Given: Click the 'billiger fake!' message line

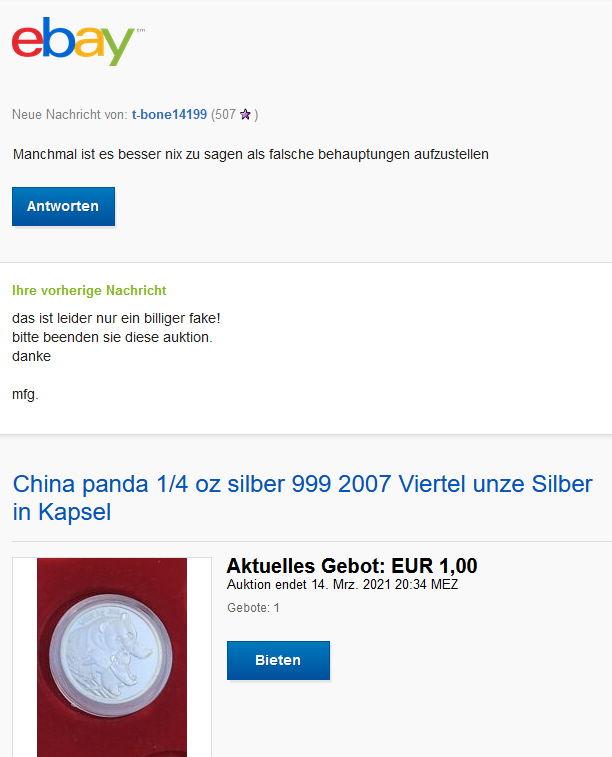Looking at the screenshot, I should click(x=116, y=319).
